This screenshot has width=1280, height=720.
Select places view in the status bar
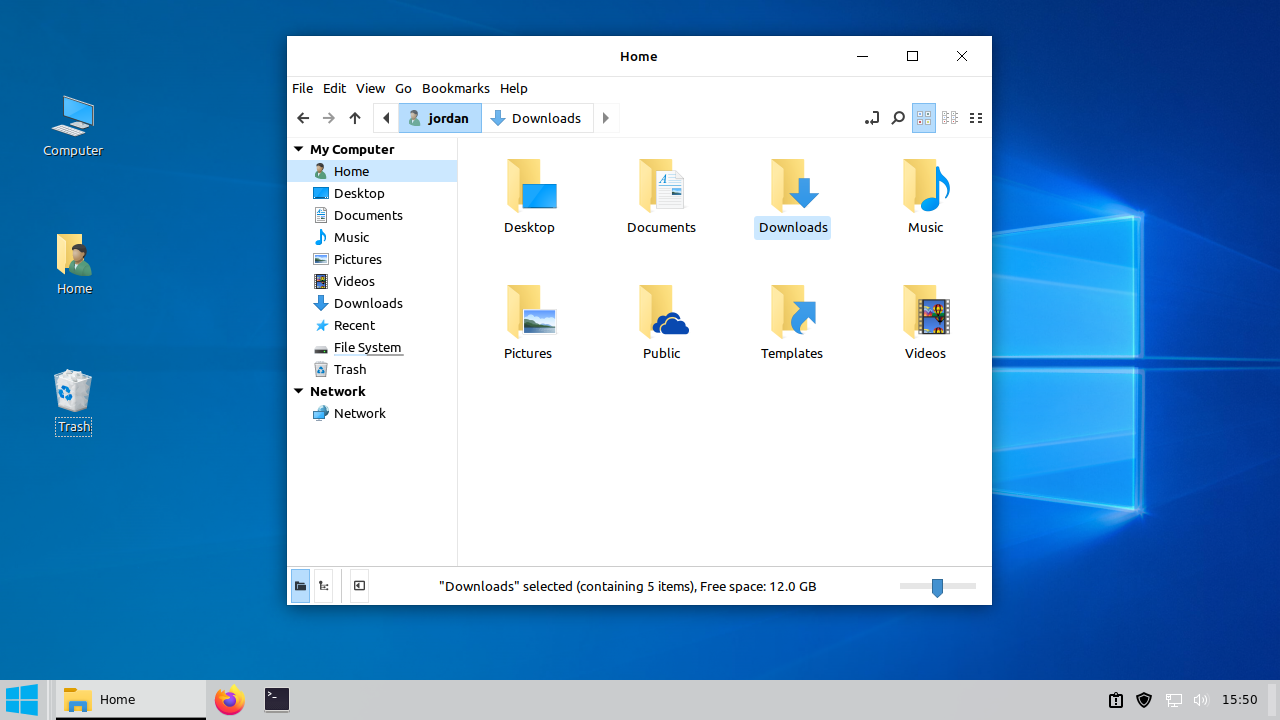pyautogui.click(x=300, y=586)
